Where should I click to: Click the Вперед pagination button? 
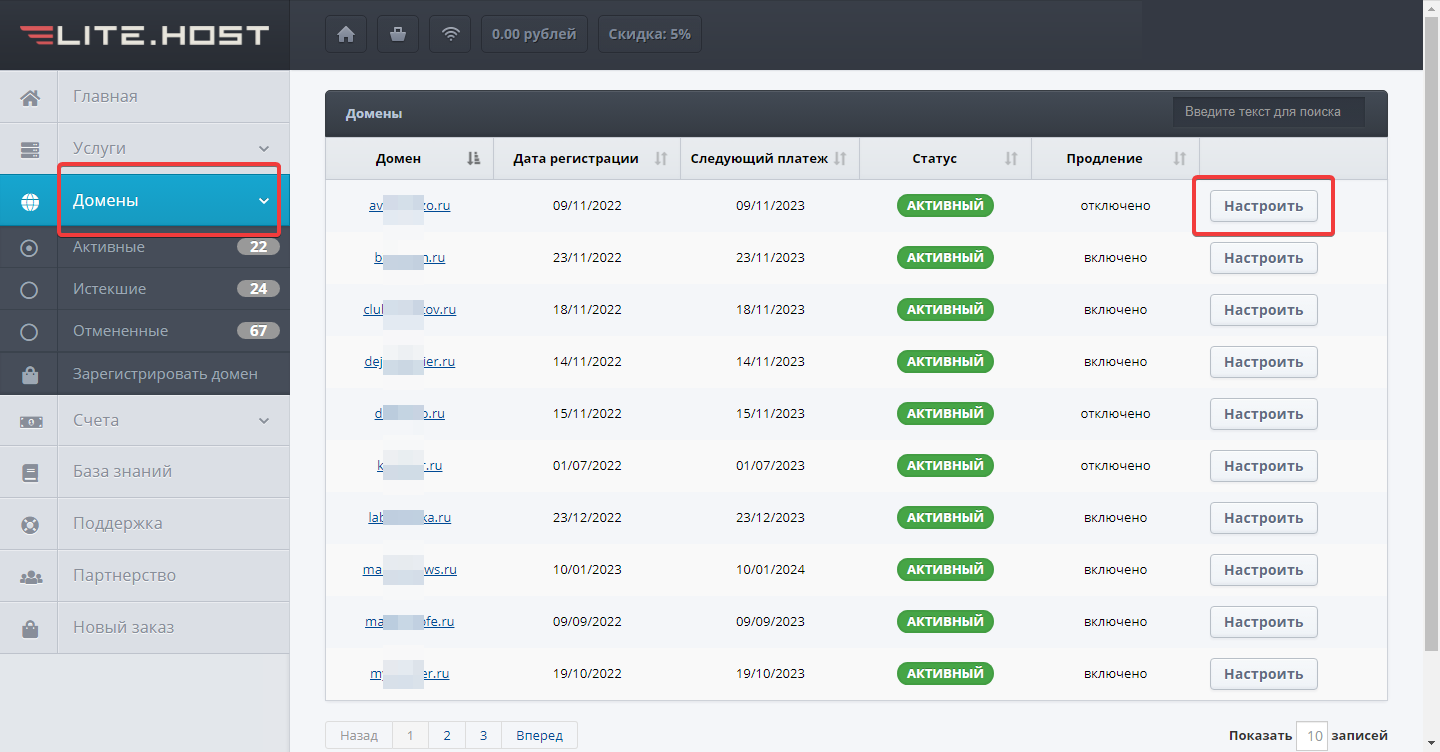539,735
